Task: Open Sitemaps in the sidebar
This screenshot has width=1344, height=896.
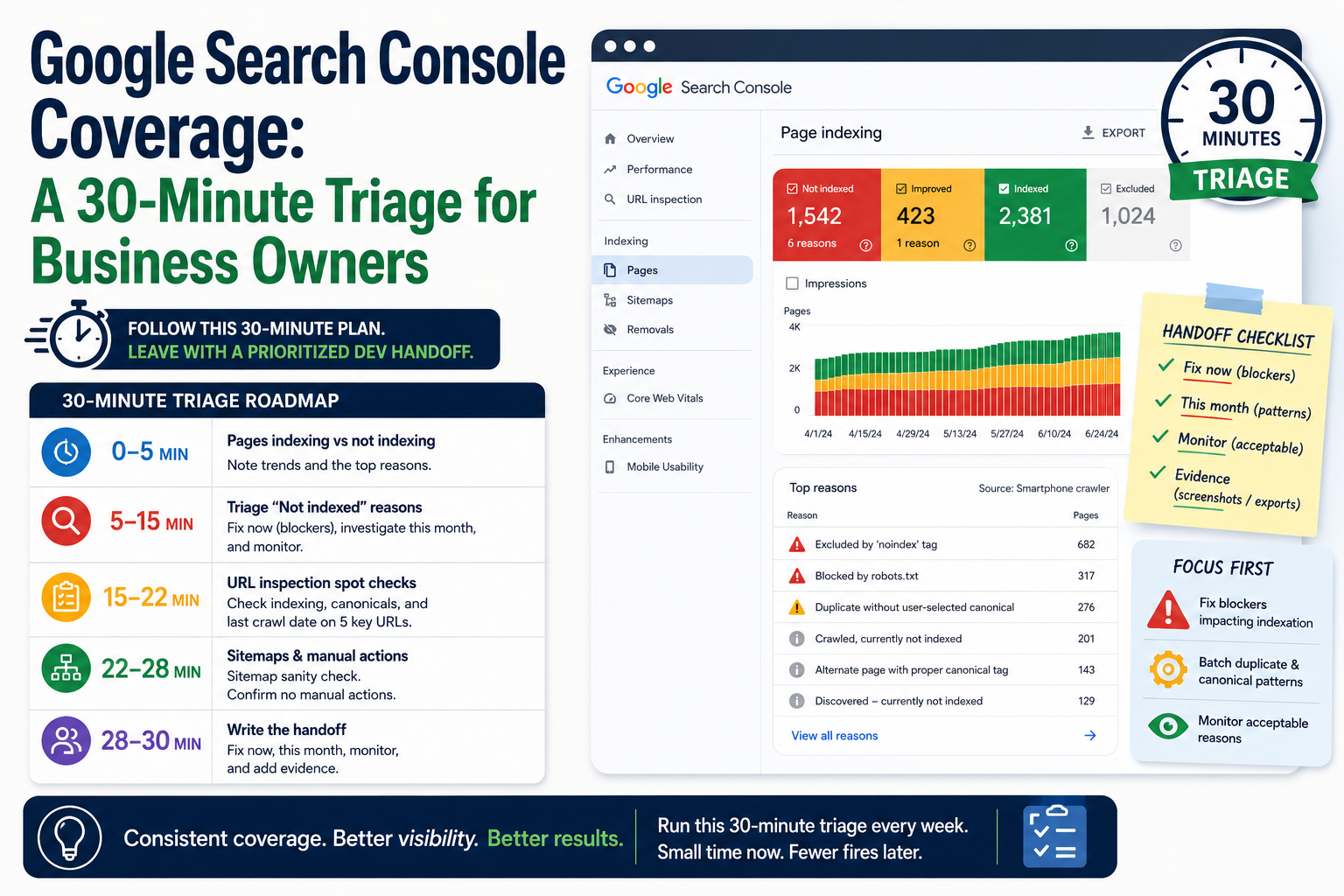Action: tap(672, 300)
